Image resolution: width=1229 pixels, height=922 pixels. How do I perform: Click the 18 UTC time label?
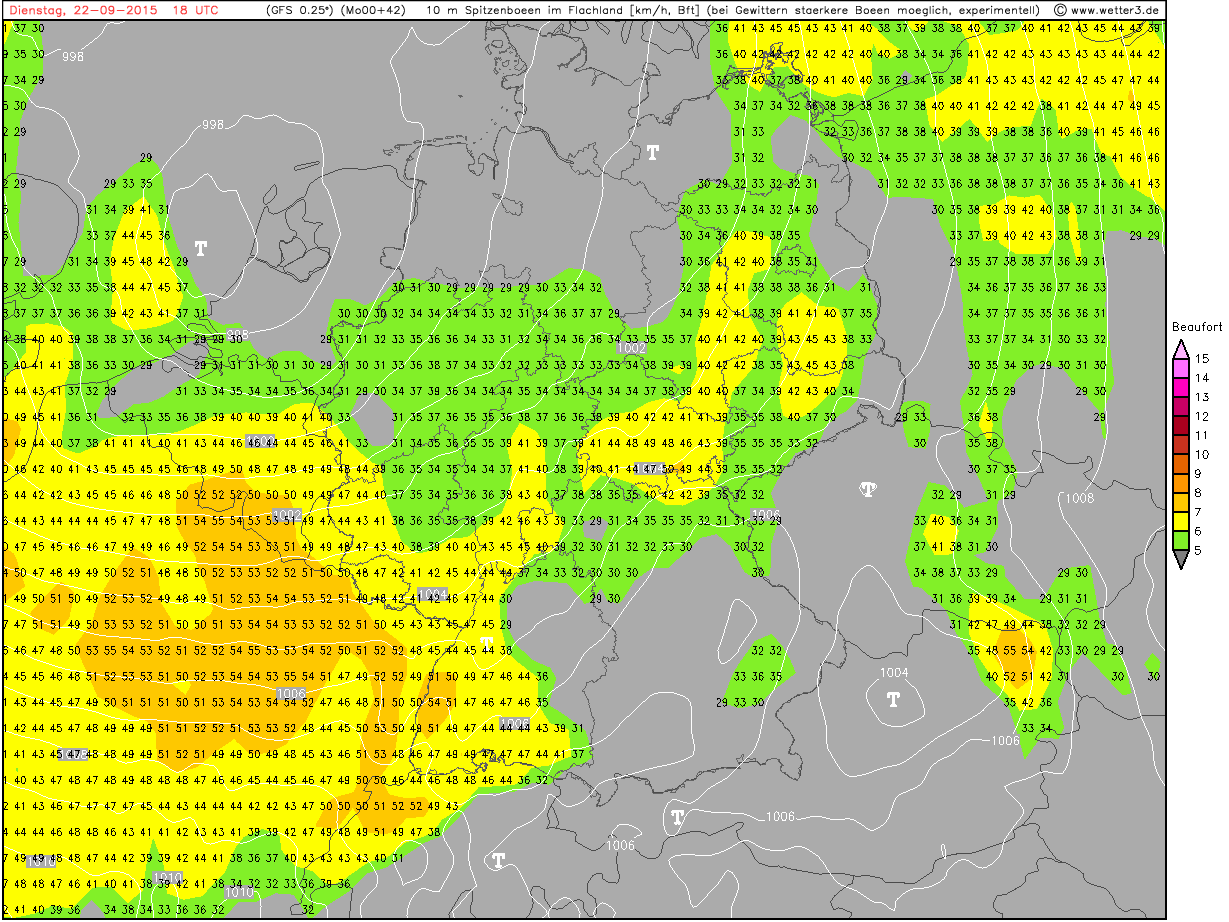click(x=196, y=10)
